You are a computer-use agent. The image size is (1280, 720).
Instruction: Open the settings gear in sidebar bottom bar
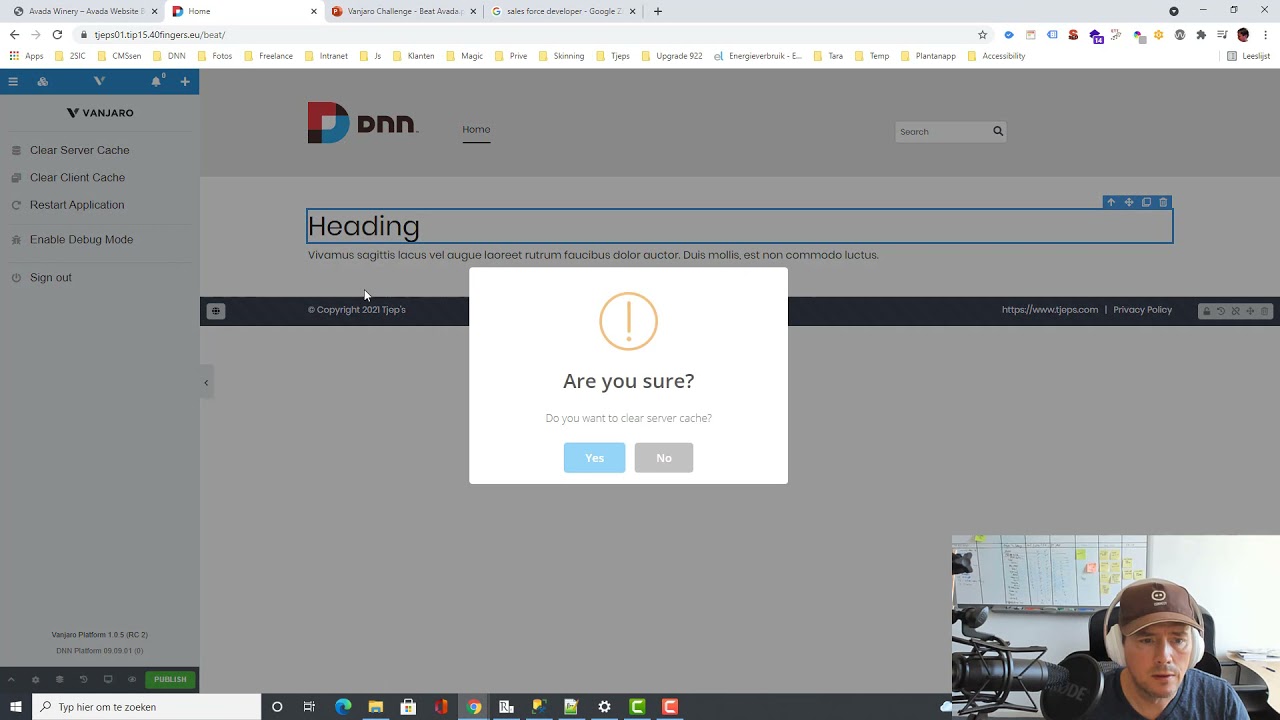(x=35, y=680)
